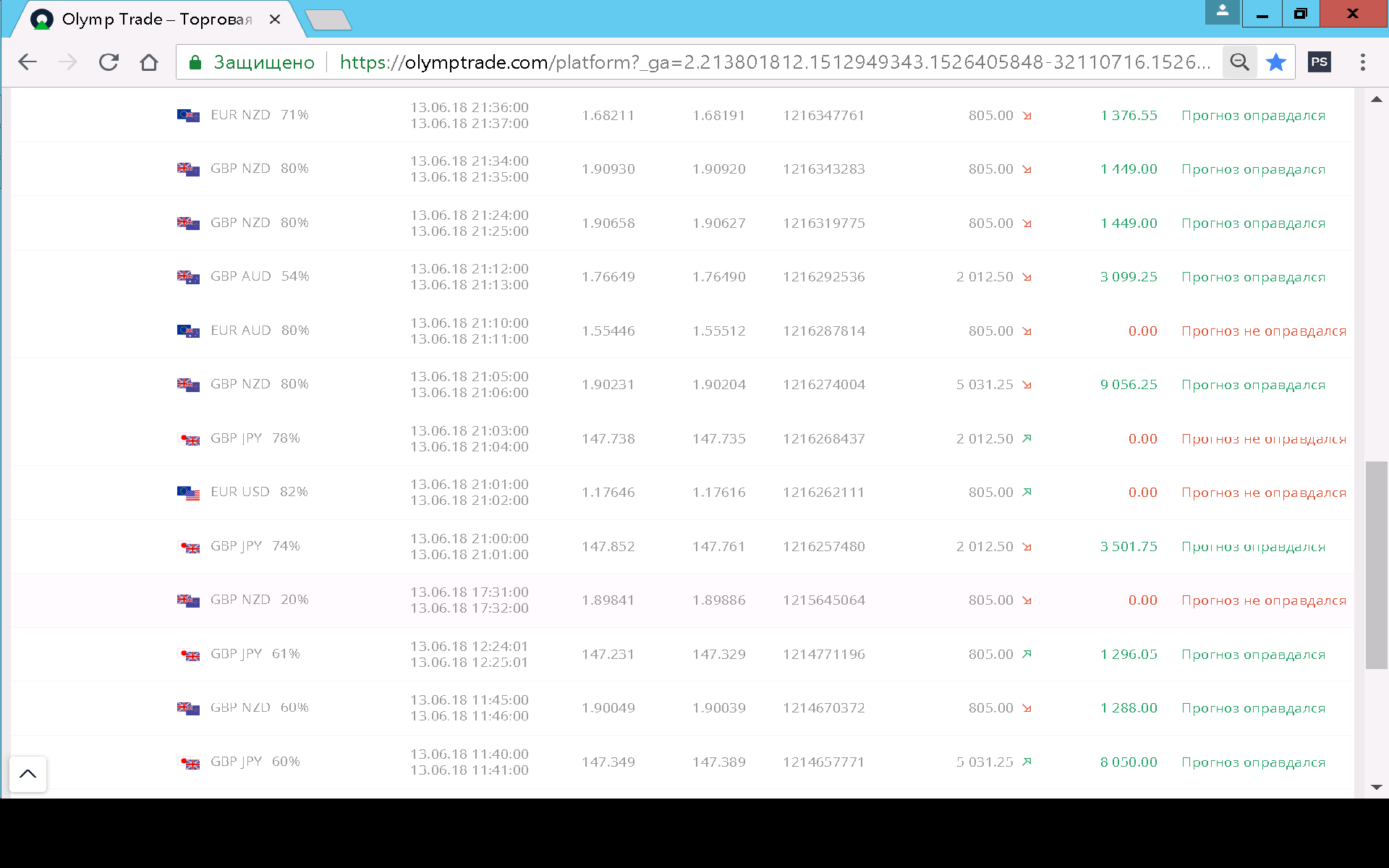The height and width of the screenshot is (868, 1389).
Task: Click the page scrollbar thumb
Action: pos(1376,565)
